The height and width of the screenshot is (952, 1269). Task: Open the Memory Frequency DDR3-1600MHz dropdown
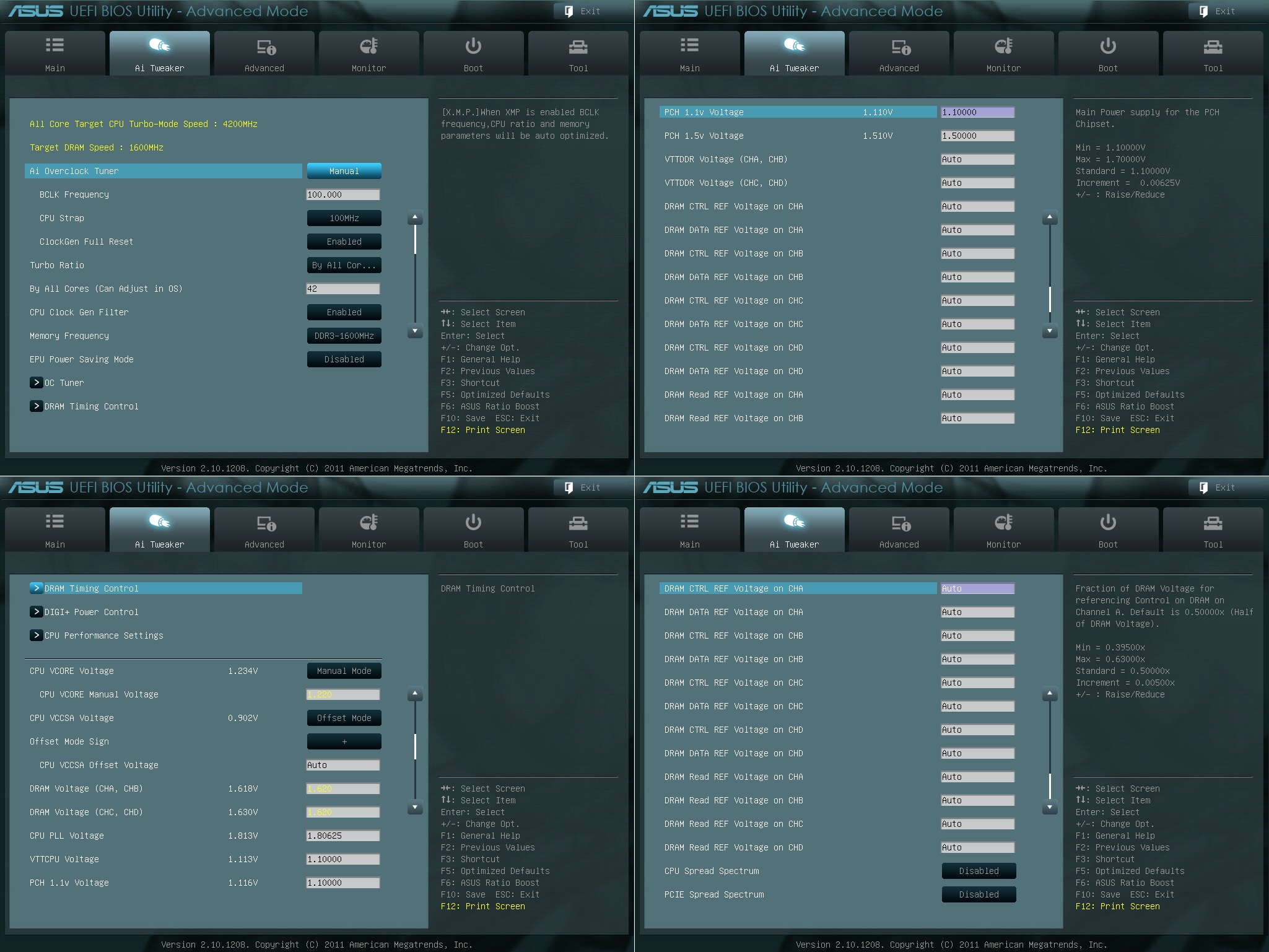[x=344, y=336]
